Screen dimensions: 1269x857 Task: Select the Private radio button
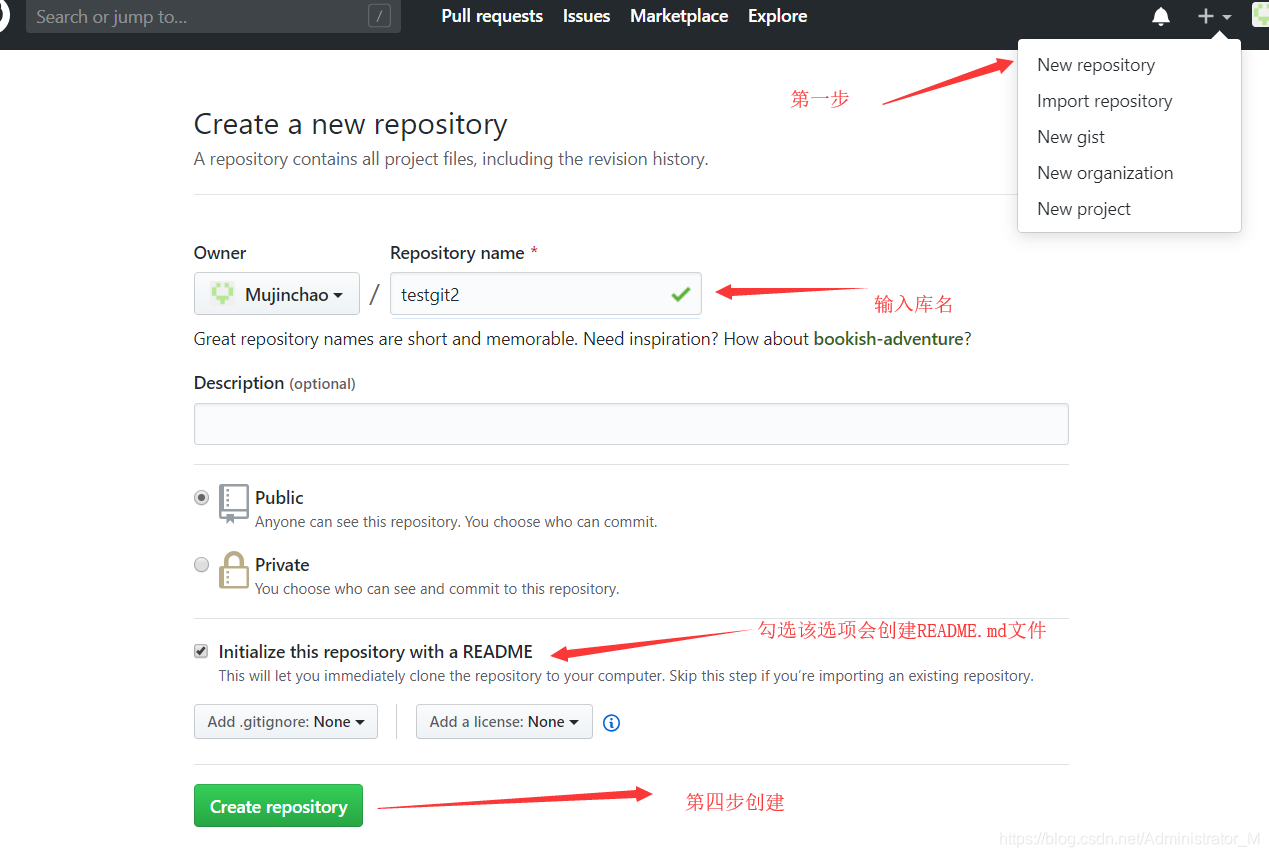pos(202,564)
